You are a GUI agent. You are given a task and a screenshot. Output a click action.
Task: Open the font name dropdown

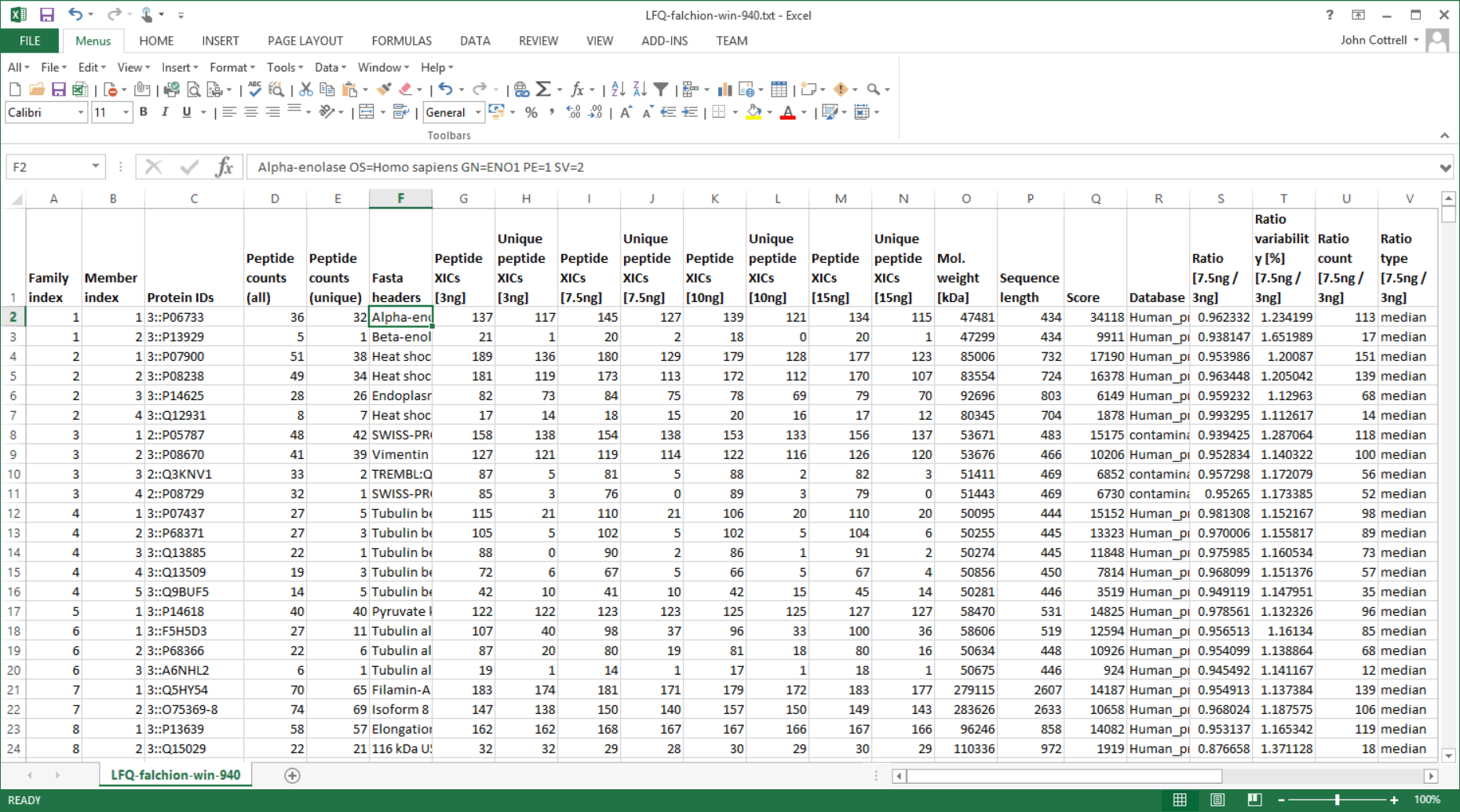click(x=79, y=112)
